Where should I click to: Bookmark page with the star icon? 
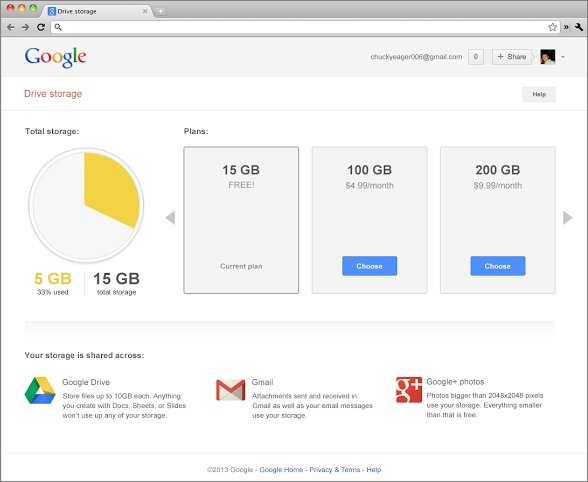coord(552,27)
